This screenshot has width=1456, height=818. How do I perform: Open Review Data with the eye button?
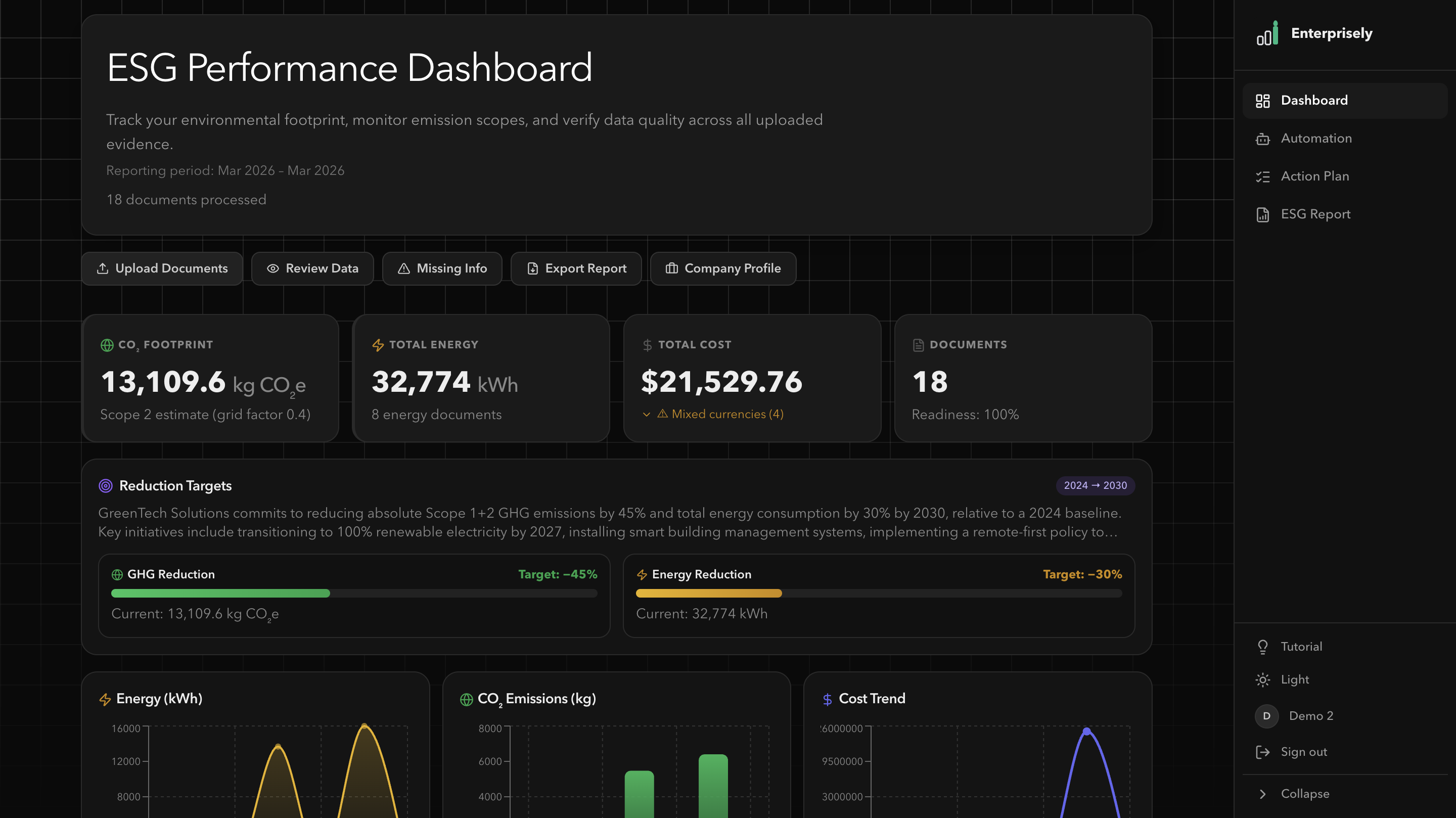pos(312,268)
